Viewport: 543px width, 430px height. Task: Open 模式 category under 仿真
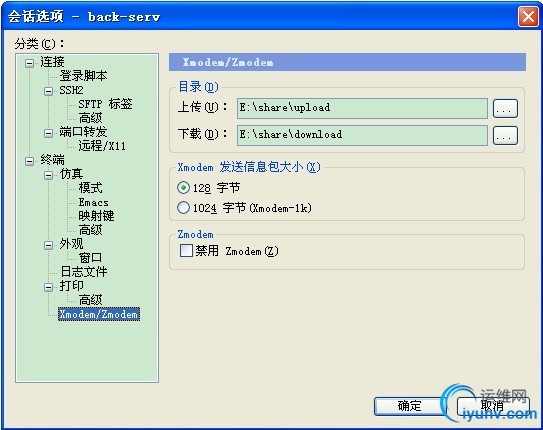click(90, 188)
